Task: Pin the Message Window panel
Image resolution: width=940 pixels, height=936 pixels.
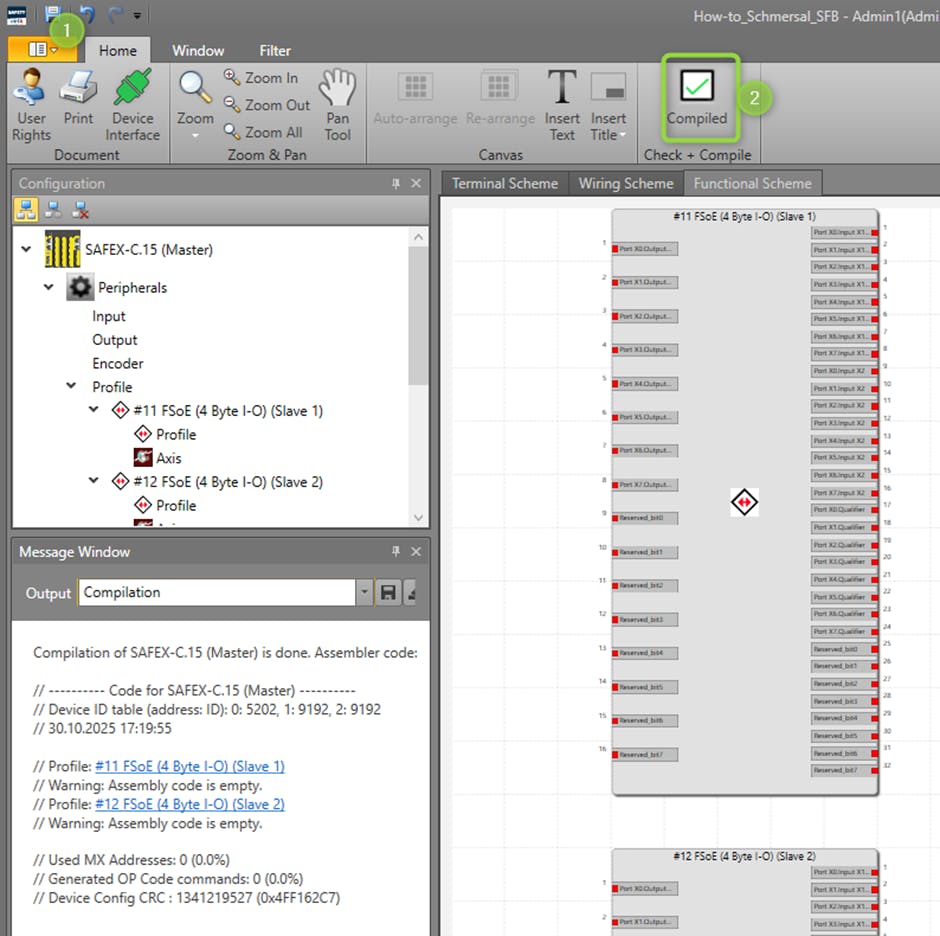Action: coord(396,552)
